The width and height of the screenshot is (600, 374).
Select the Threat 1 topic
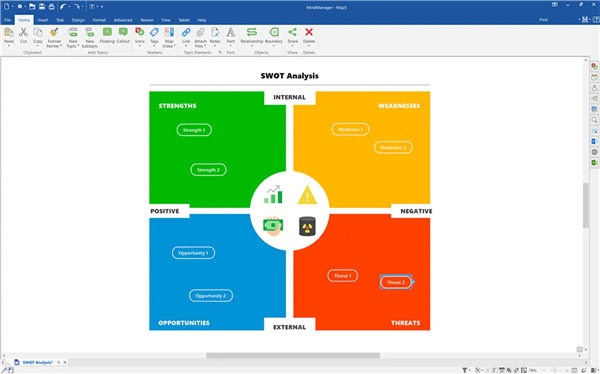coord(342,276)
